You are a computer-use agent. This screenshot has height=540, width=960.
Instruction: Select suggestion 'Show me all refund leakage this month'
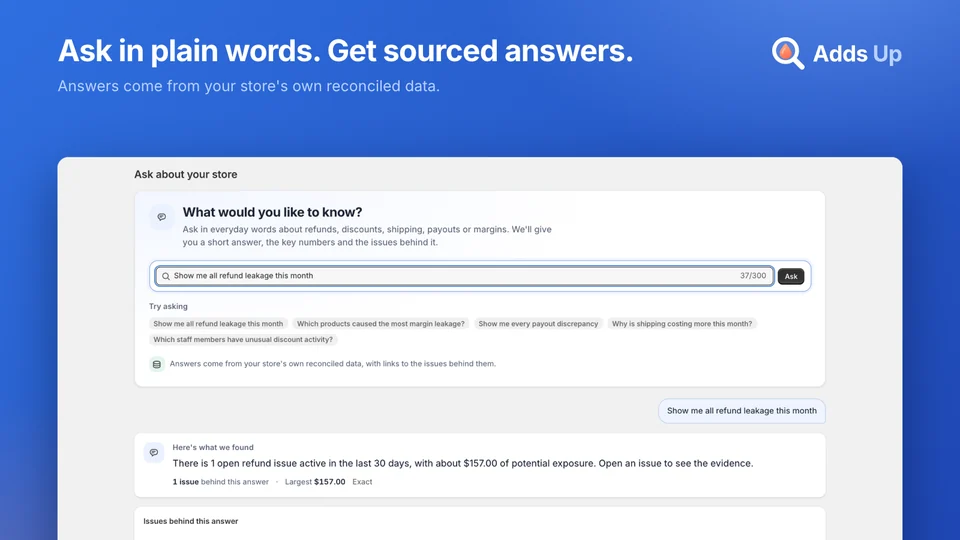click(x=218, y=324)
